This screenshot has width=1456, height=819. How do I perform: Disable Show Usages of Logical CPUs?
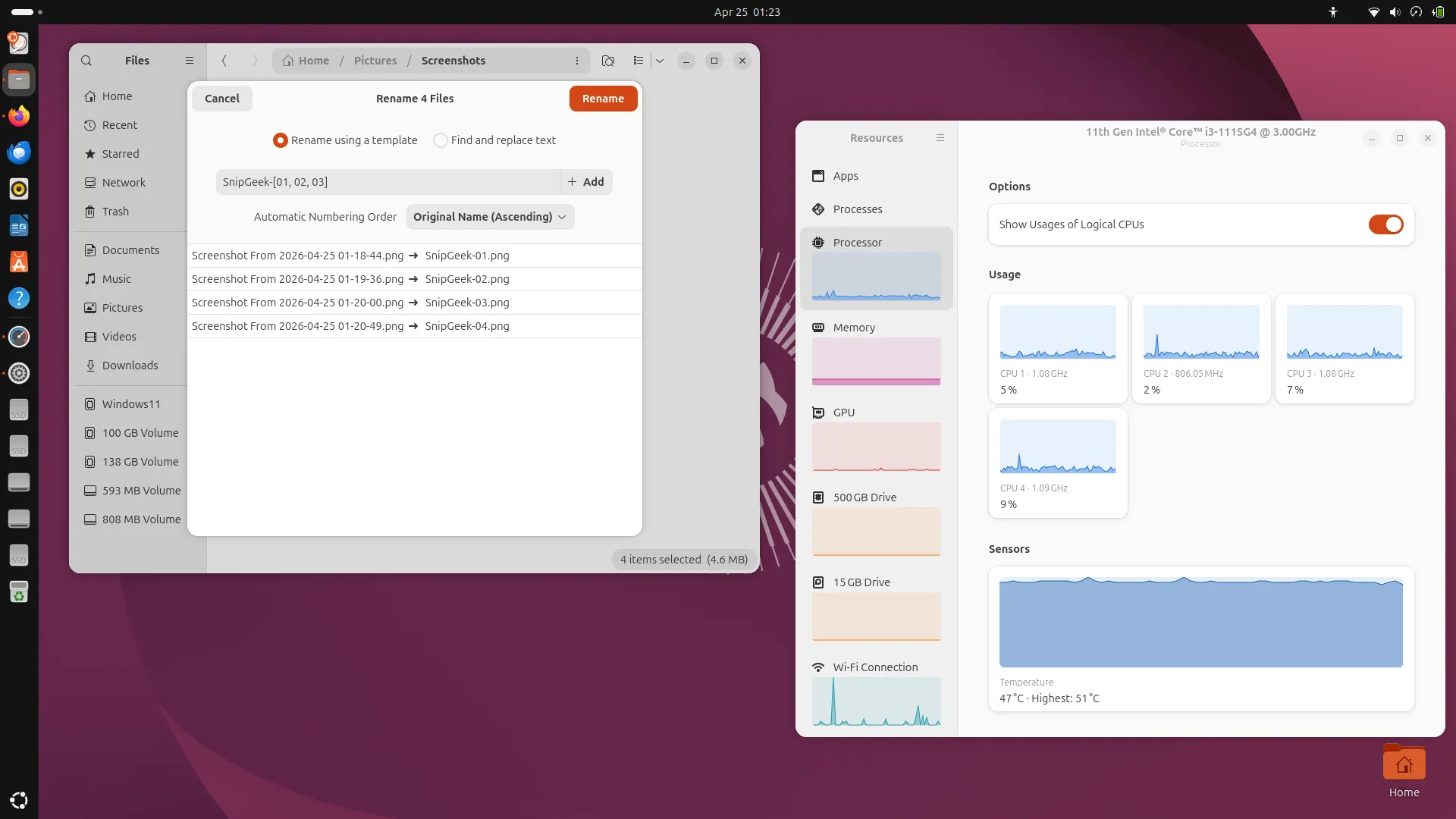pyautogui.click(x=1385, y=224)
